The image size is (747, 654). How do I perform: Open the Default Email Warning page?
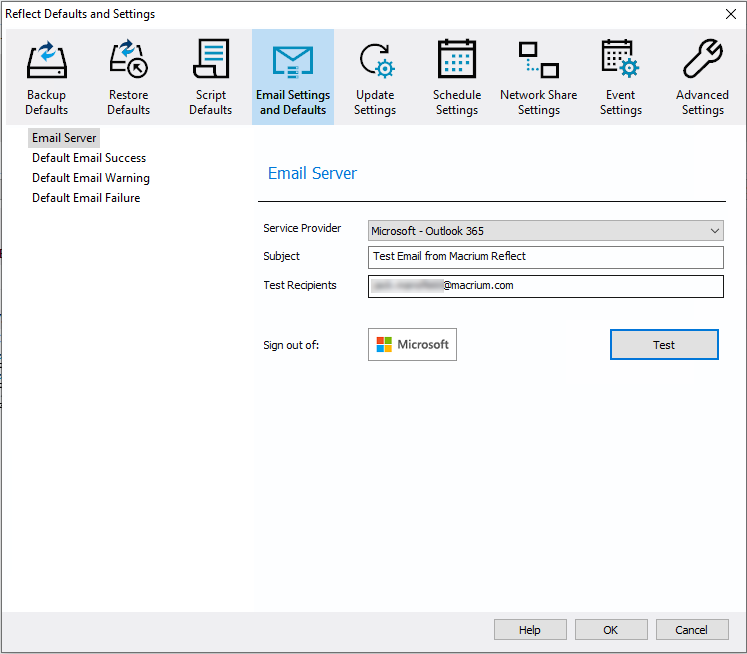click(x=91, y=178)
